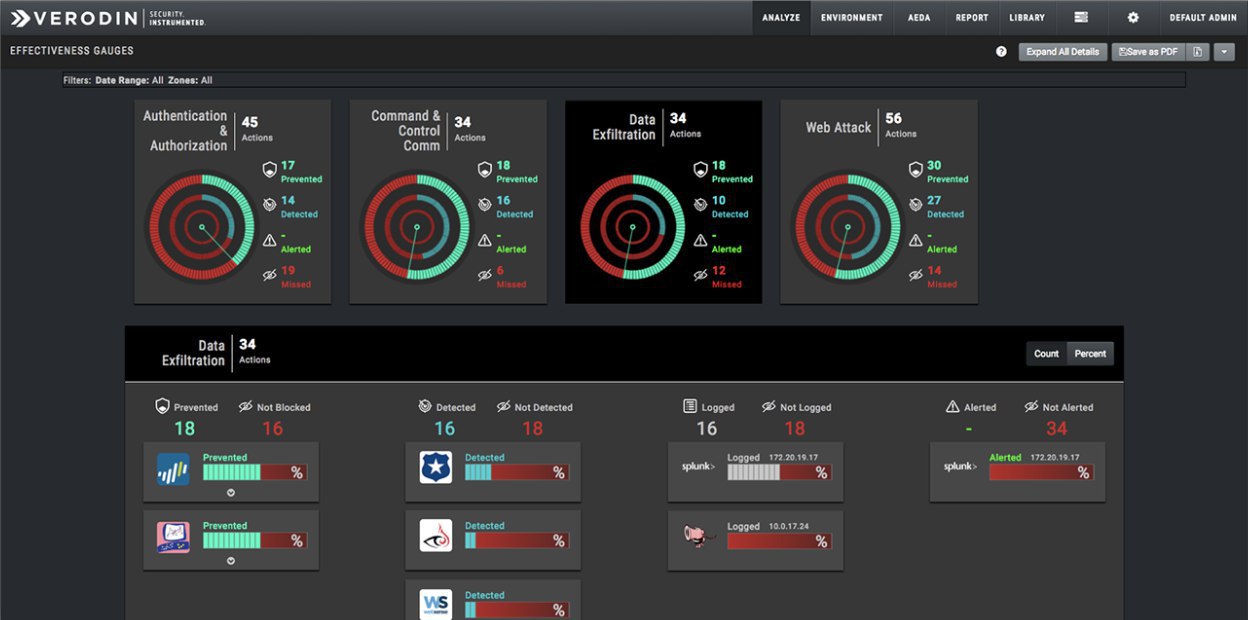Viewport: 1248px width, 620px height.
Task: Click the Verodin logo
Action: click(106, 17)
